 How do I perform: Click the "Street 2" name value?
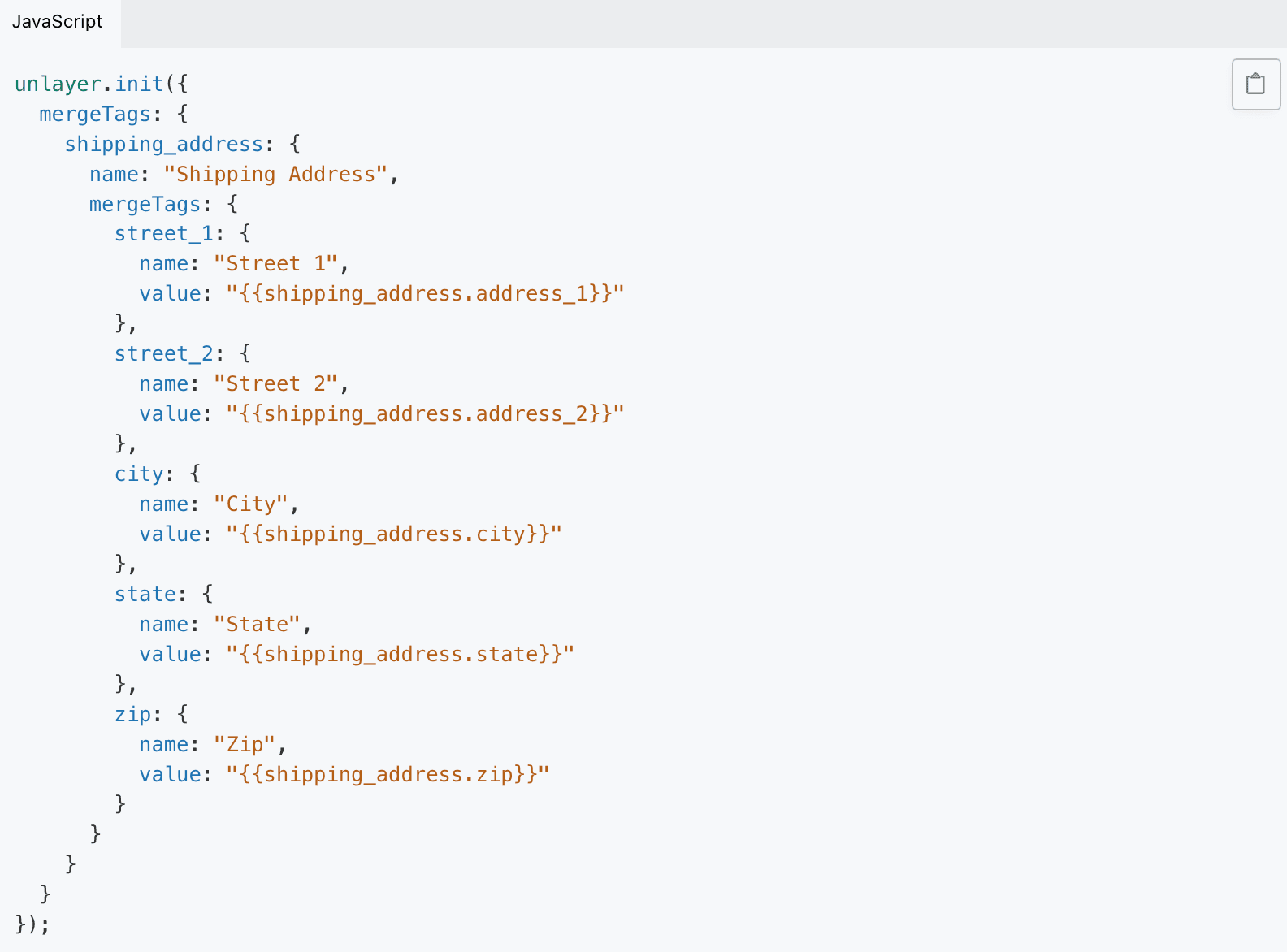(x=275, y=383)
